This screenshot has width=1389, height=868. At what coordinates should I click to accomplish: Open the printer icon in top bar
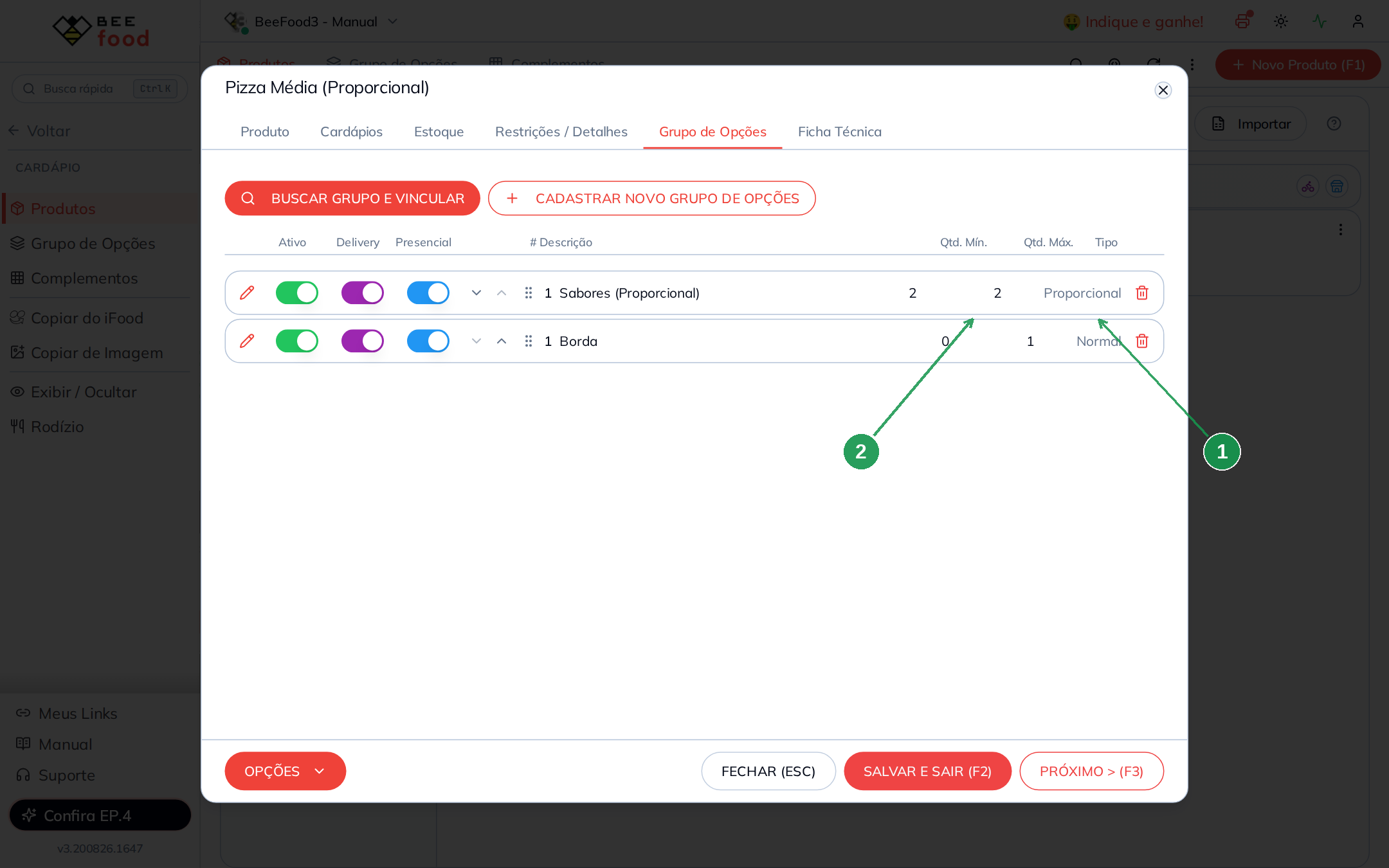(x=1242, y=21)
